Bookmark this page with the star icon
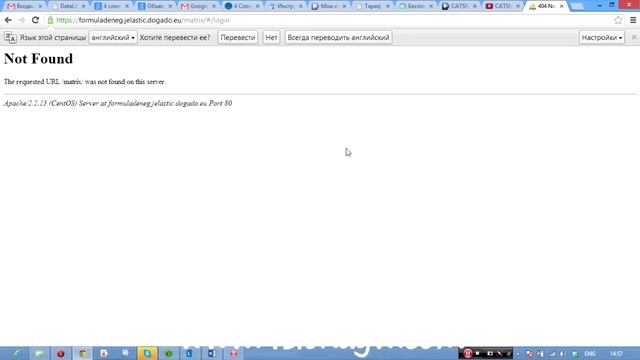The height and width of the screenshot is (360, 640). (x=618, y=20)
